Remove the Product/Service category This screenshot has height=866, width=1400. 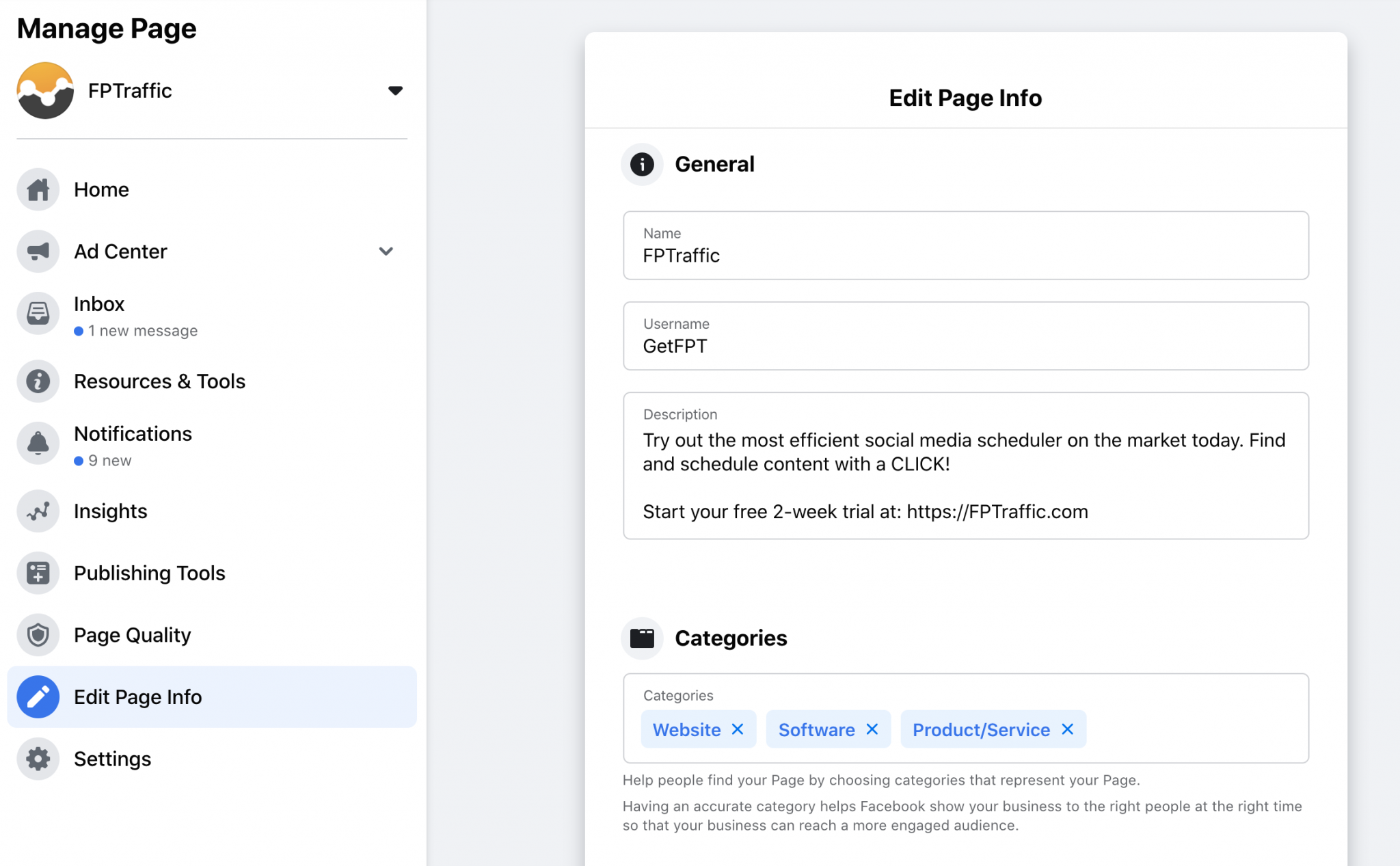click(1066, 729)
